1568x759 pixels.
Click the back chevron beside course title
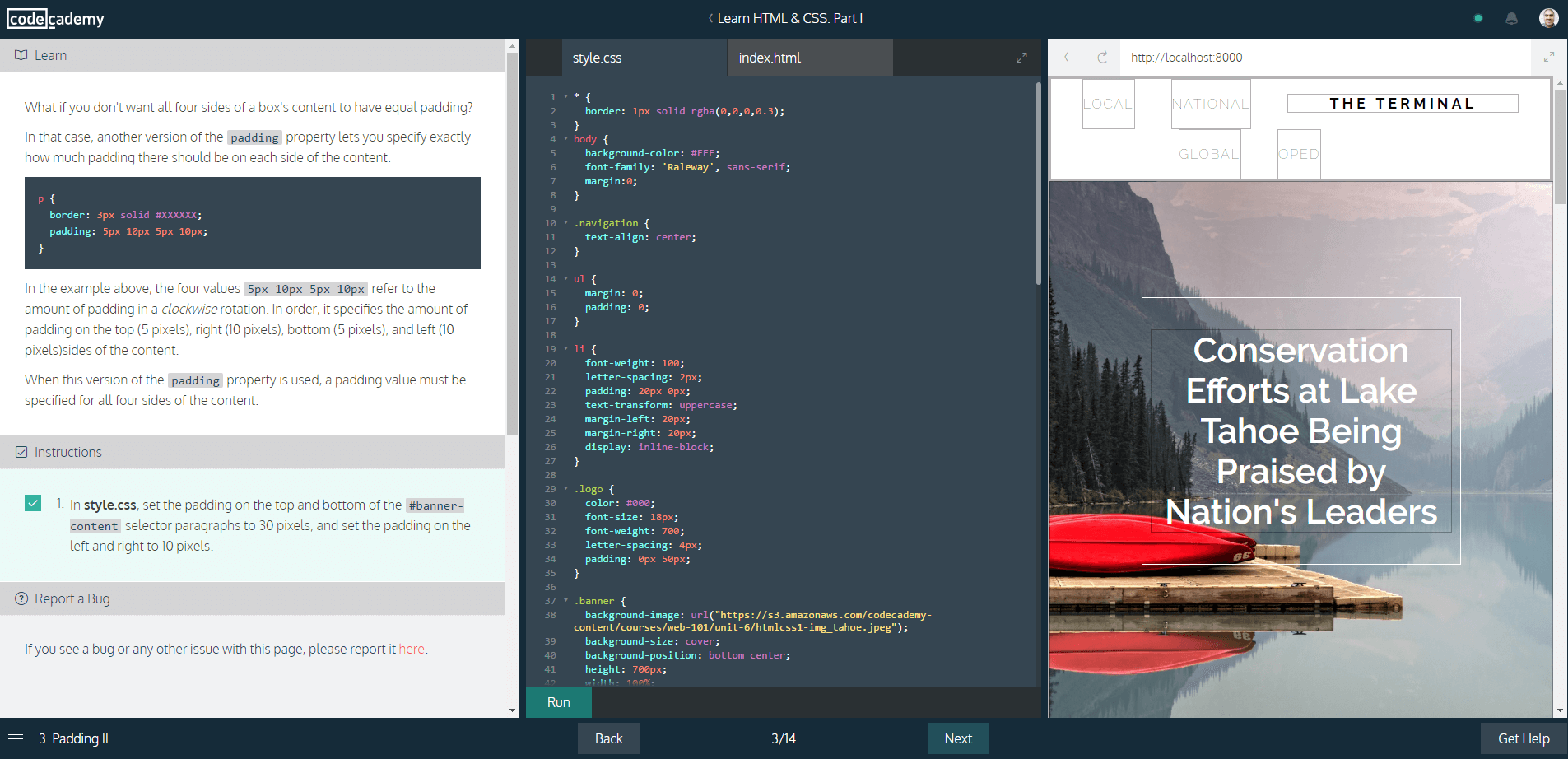click(x=710, y=18)
